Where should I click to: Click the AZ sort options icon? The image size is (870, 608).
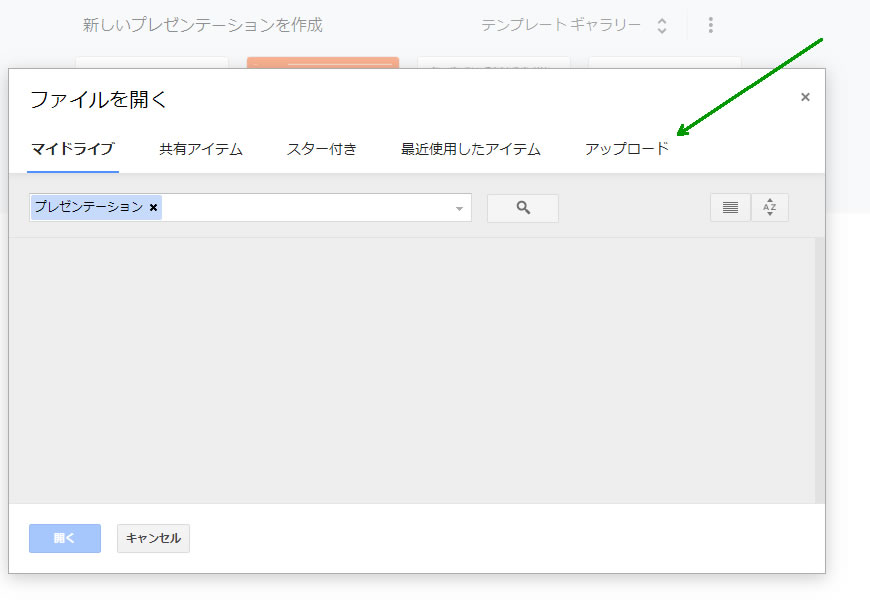click(770, 208)
